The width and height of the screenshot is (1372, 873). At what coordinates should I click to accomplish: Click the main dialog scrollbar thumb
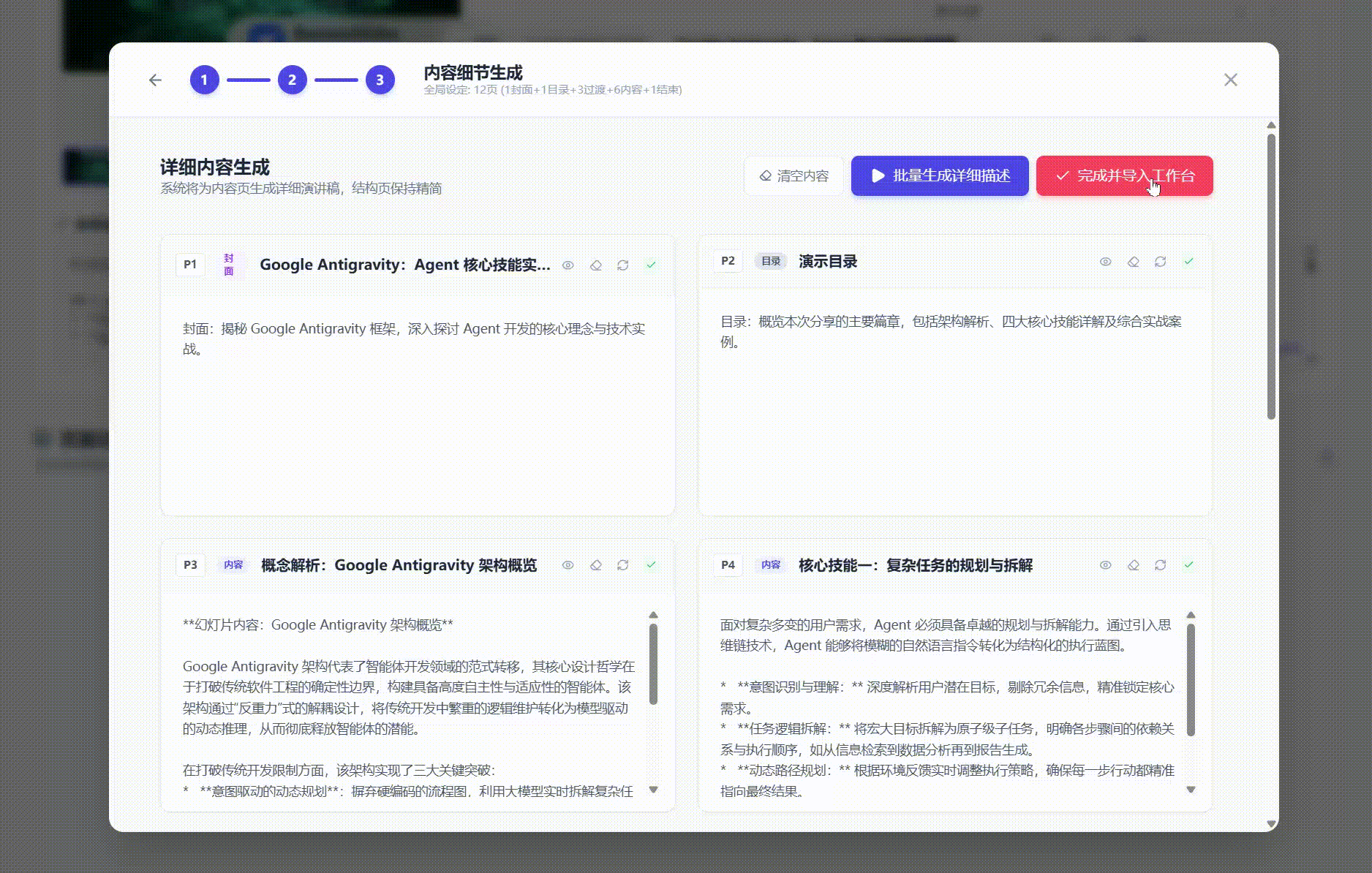pos(1271,276)
